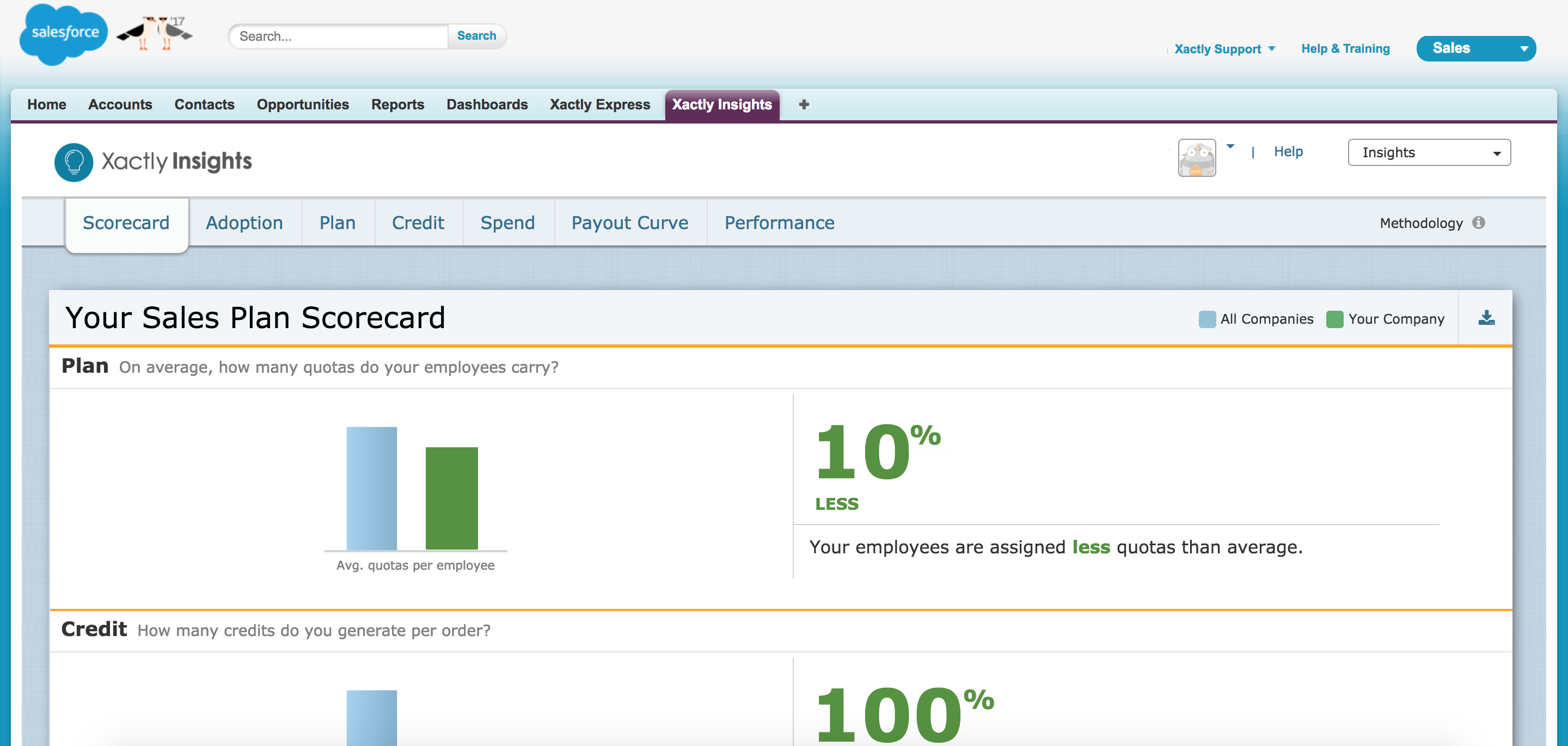The image size is (1568, 746).
Task: Click the plus icon to add a tab
Action: (804, 104)
